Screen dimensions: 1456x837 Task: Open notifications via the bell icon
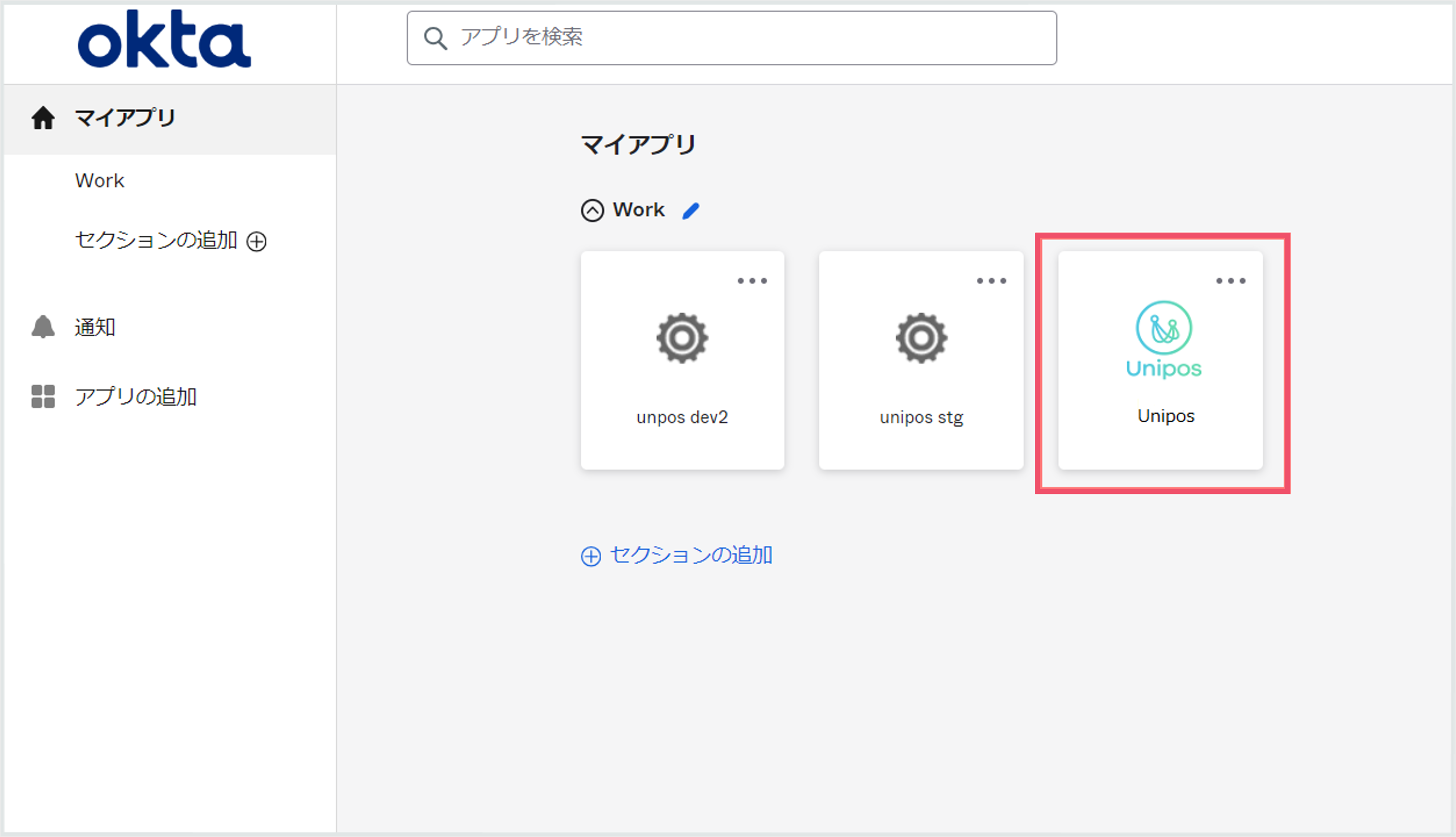(43, 327)
